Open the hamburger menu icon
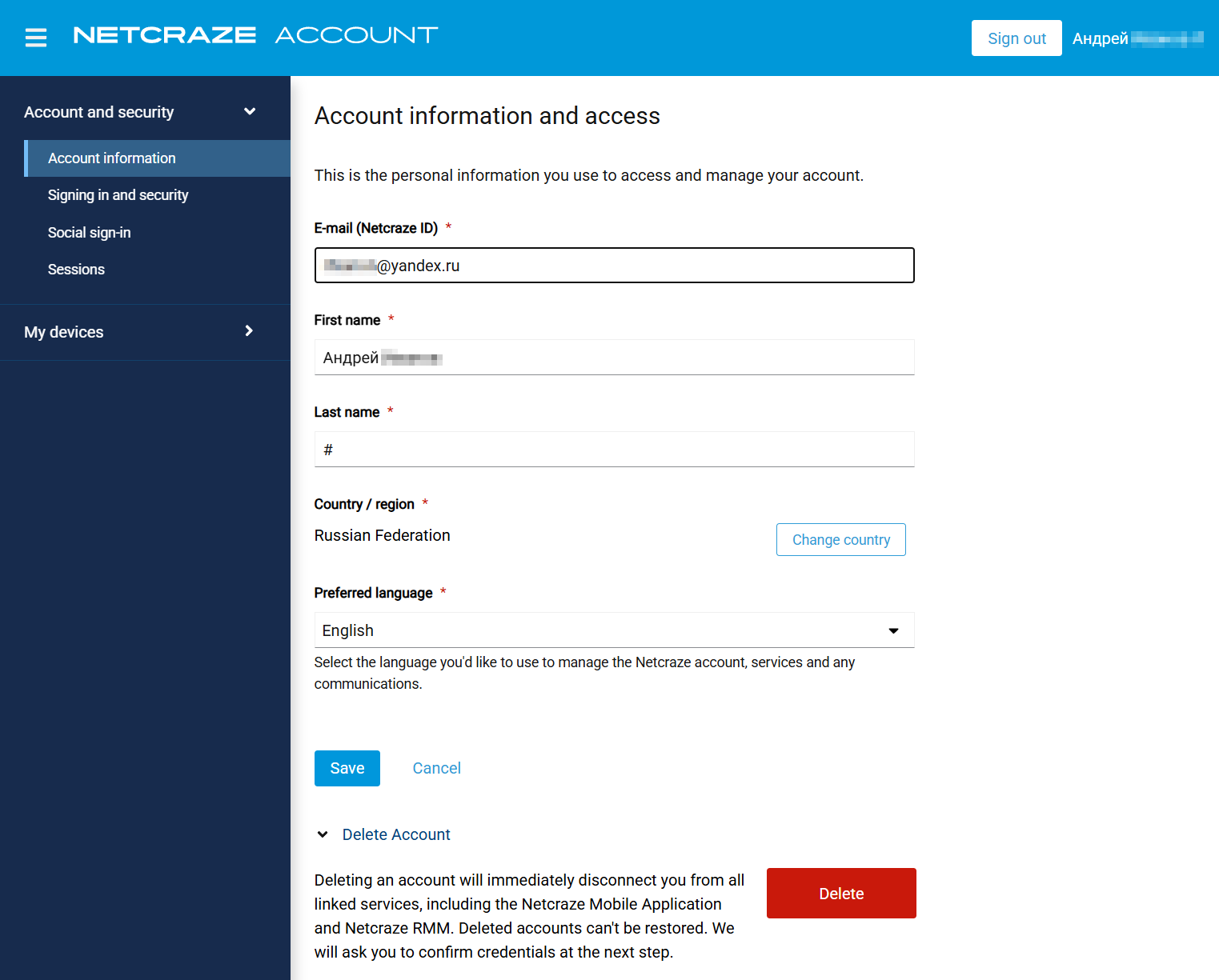This screenshot has height=980, width=1219. click(36, 38)
